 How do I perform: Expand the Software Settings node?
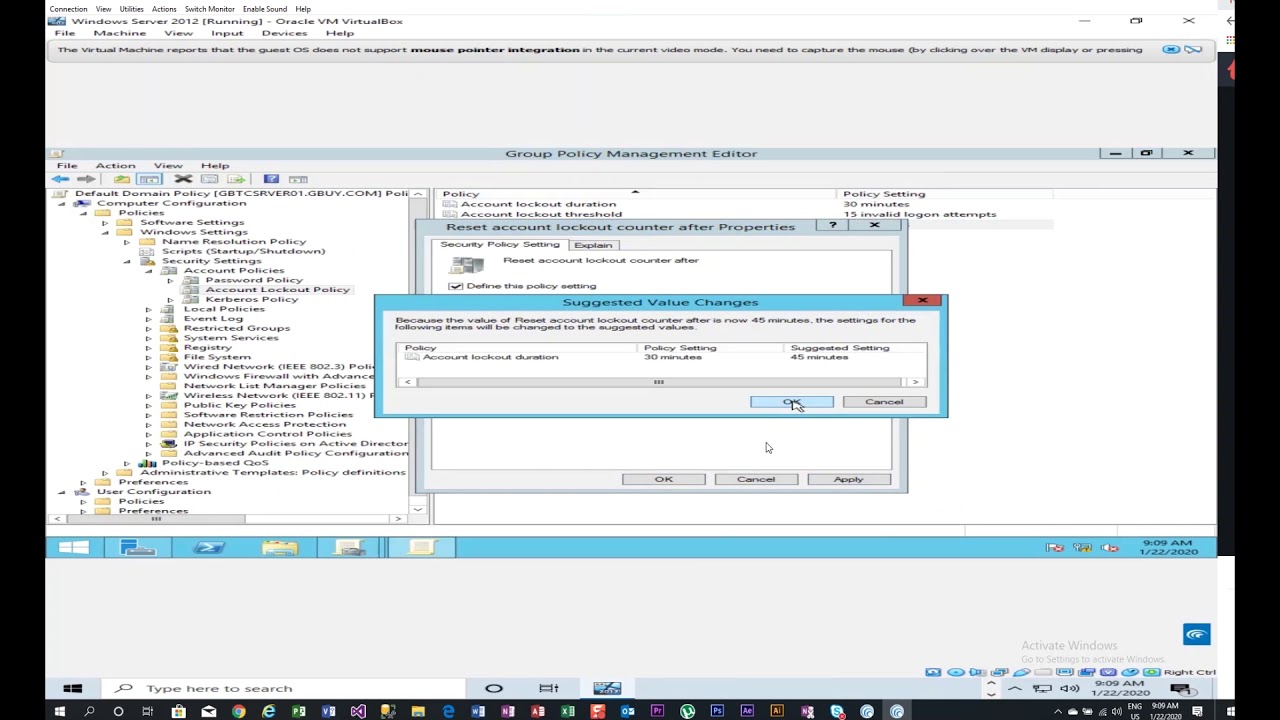[105, 222]
